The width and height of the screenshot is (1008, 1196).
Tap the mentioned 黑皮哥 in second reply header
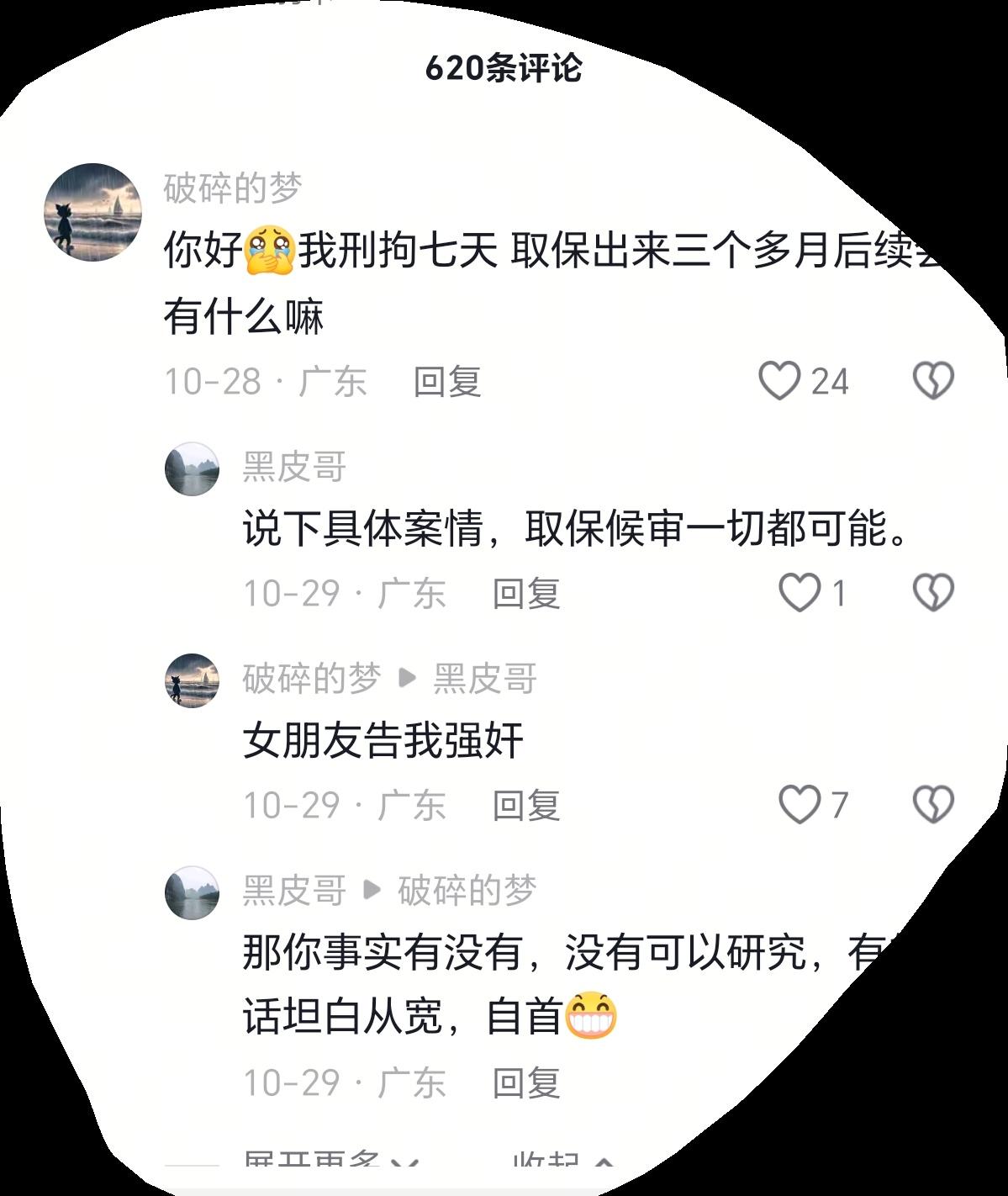click(485, 679)
